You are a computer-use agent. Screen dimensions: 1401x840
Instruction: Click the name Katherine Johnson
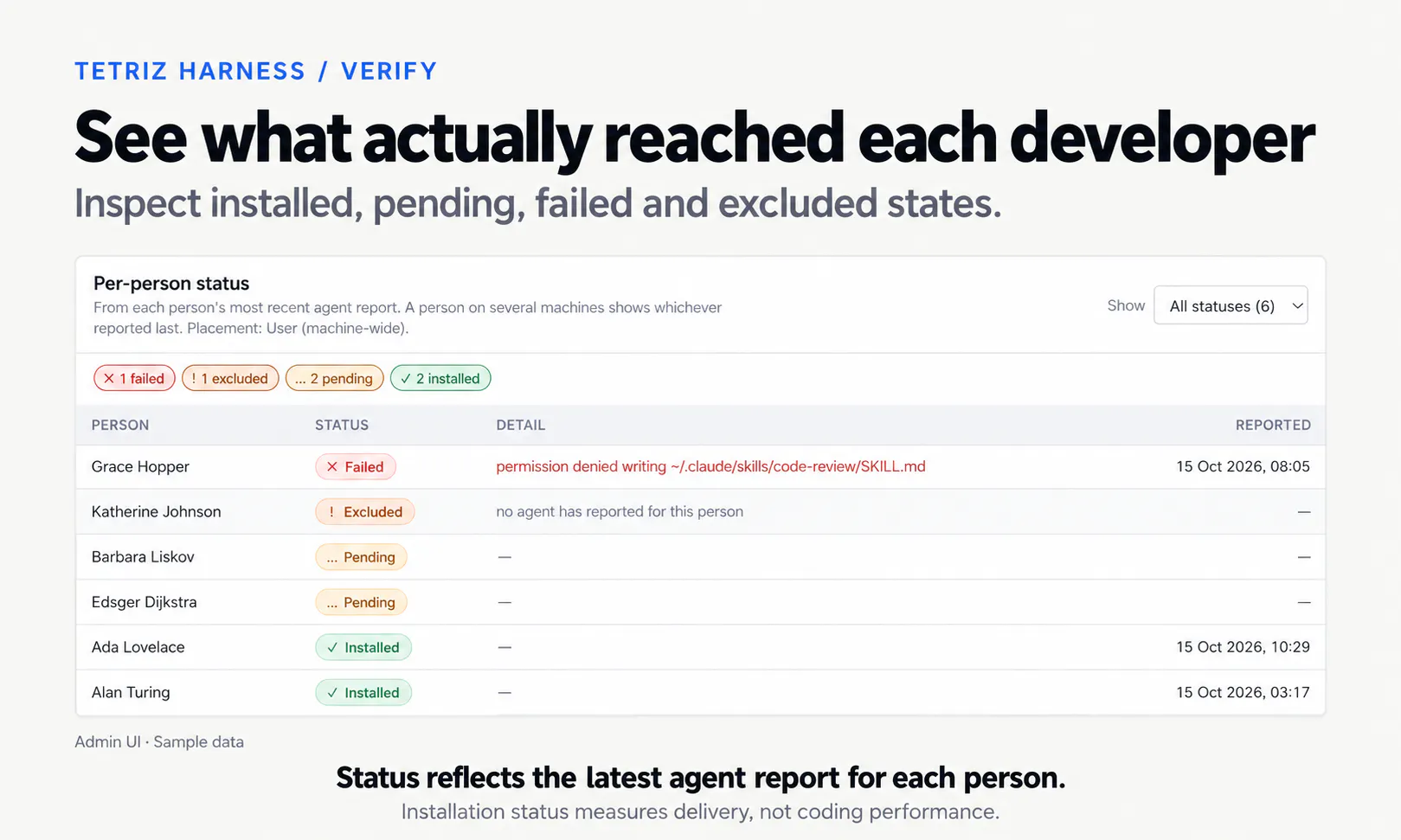[x=157, y=512]
